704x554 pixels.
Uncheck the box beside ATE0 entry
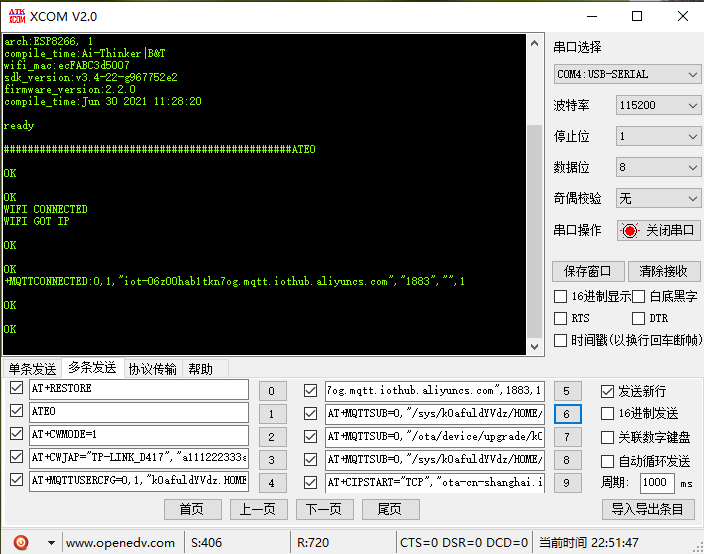[x=16, y=410]
